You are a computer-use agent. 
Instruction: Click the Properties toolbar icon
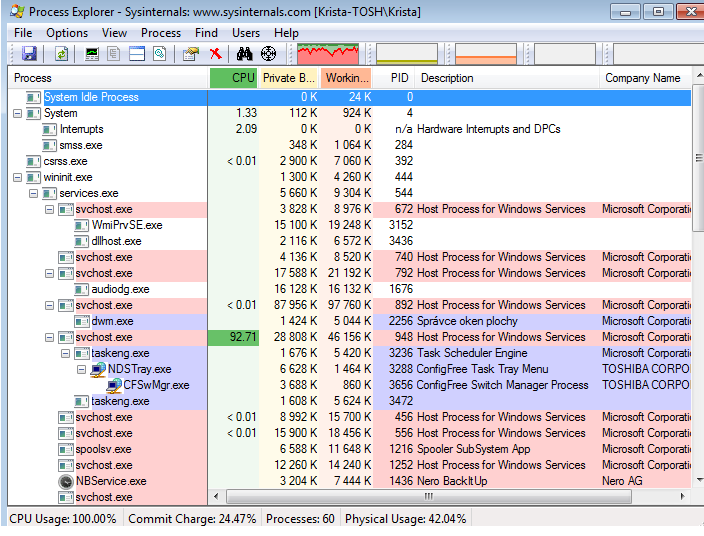(x=191, y=54)
